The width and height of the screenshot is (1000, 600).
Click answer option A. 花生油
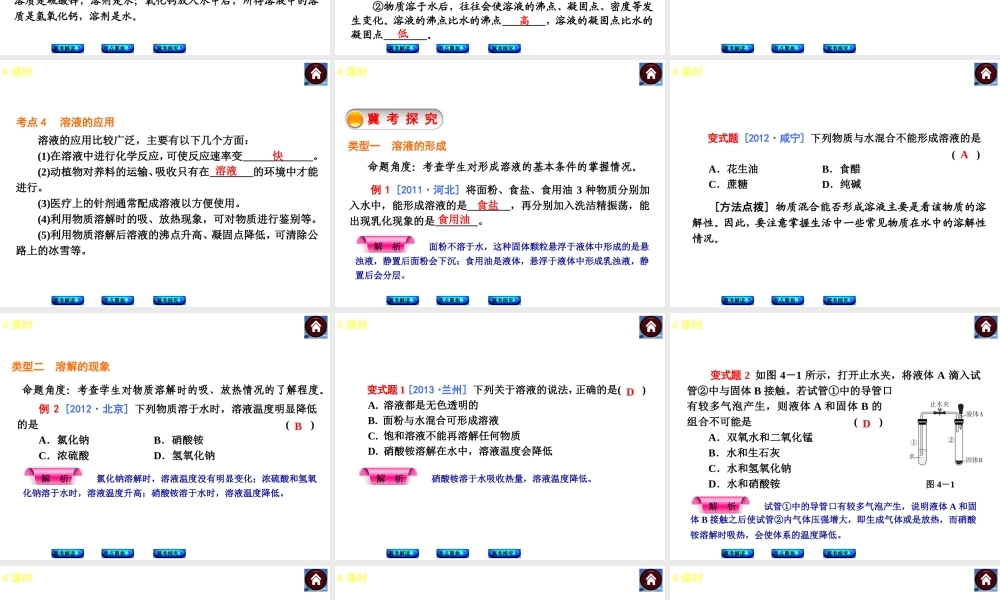tap(733, 169)
